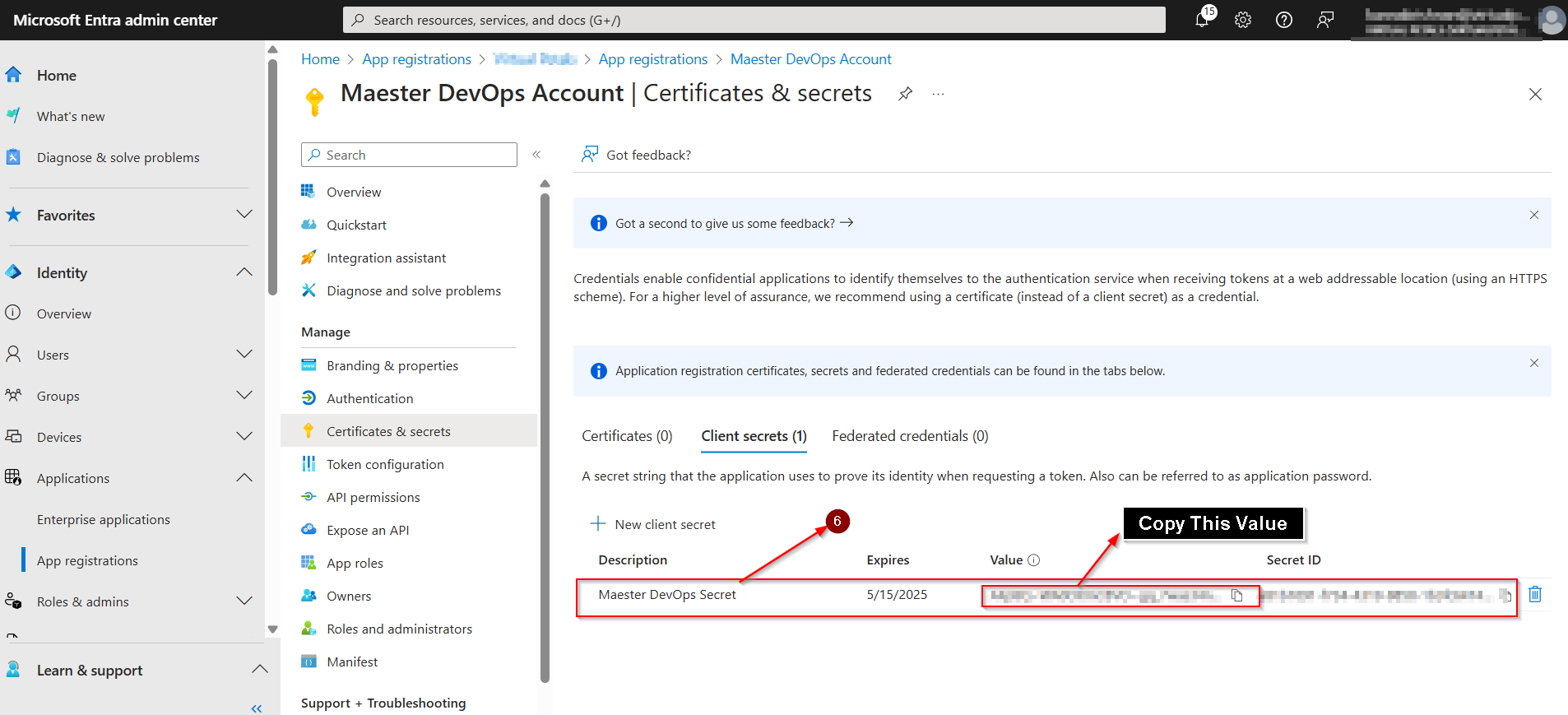The height and width of the screenshot is (715, 1568).
Task: Focus the resource menu Search box
Action: [409, 155]
